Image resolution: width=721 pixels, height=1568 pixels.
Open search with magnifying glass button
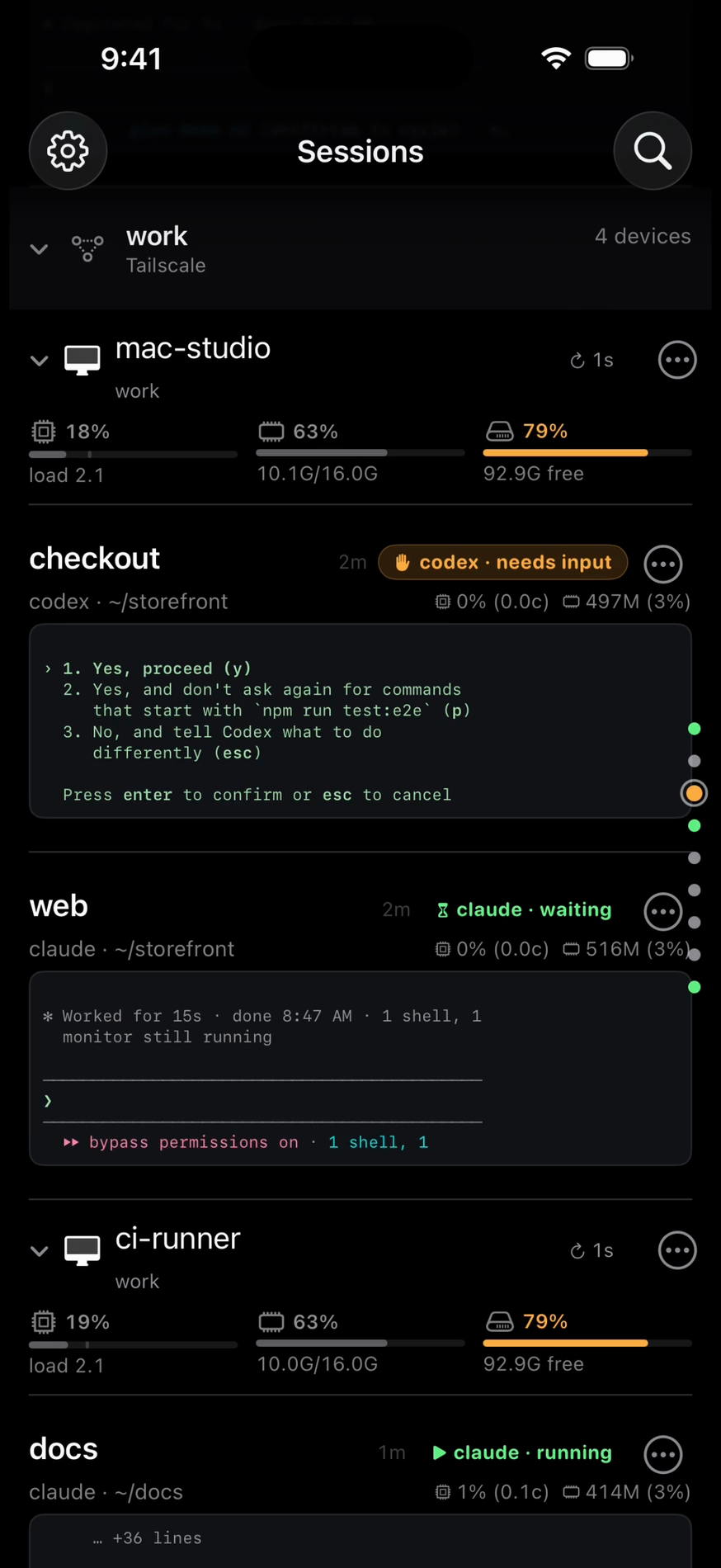[x=652, y=151]
